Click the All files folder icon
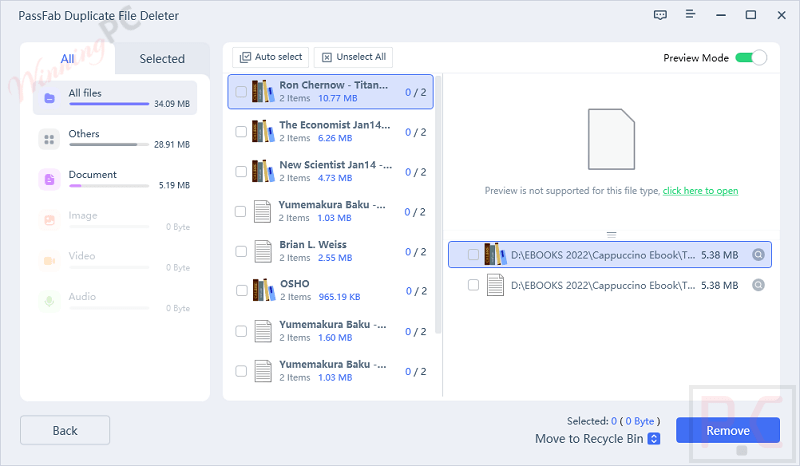This screenshot has height=466, width=800. click(49, 98)
